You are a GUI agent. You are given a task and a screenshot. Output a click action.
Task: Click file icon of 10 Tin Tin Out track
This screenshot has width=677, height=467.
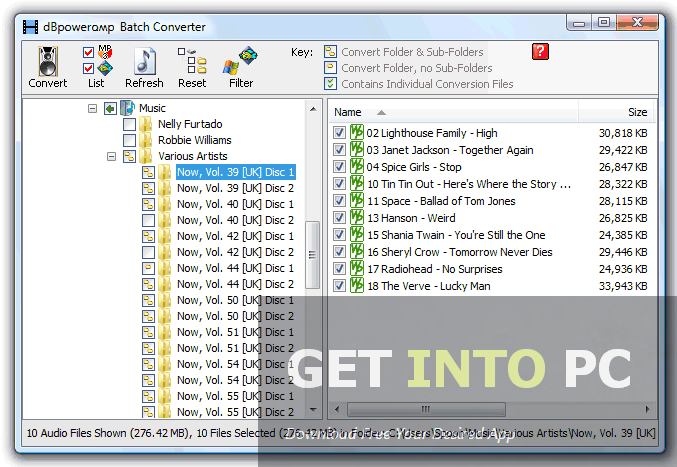tap(357, 184)
